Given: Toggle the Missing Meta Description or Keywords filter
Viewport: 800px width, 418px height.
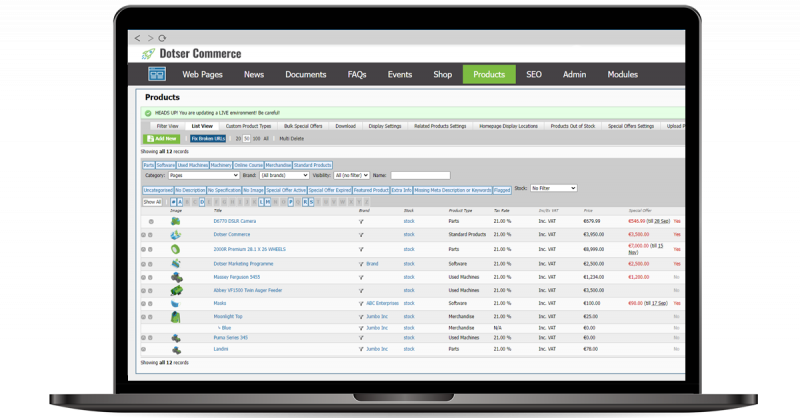Looking at the screenshot, I should pyautogui.click(x=453, y=190).
